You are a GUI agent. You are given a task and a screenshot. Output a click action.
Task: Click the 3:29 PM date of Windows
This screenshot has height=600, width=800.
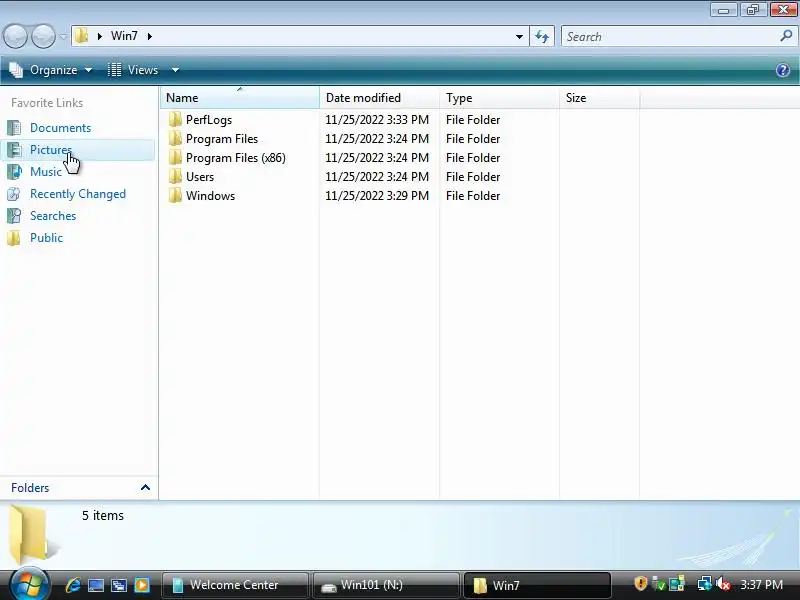377,196
